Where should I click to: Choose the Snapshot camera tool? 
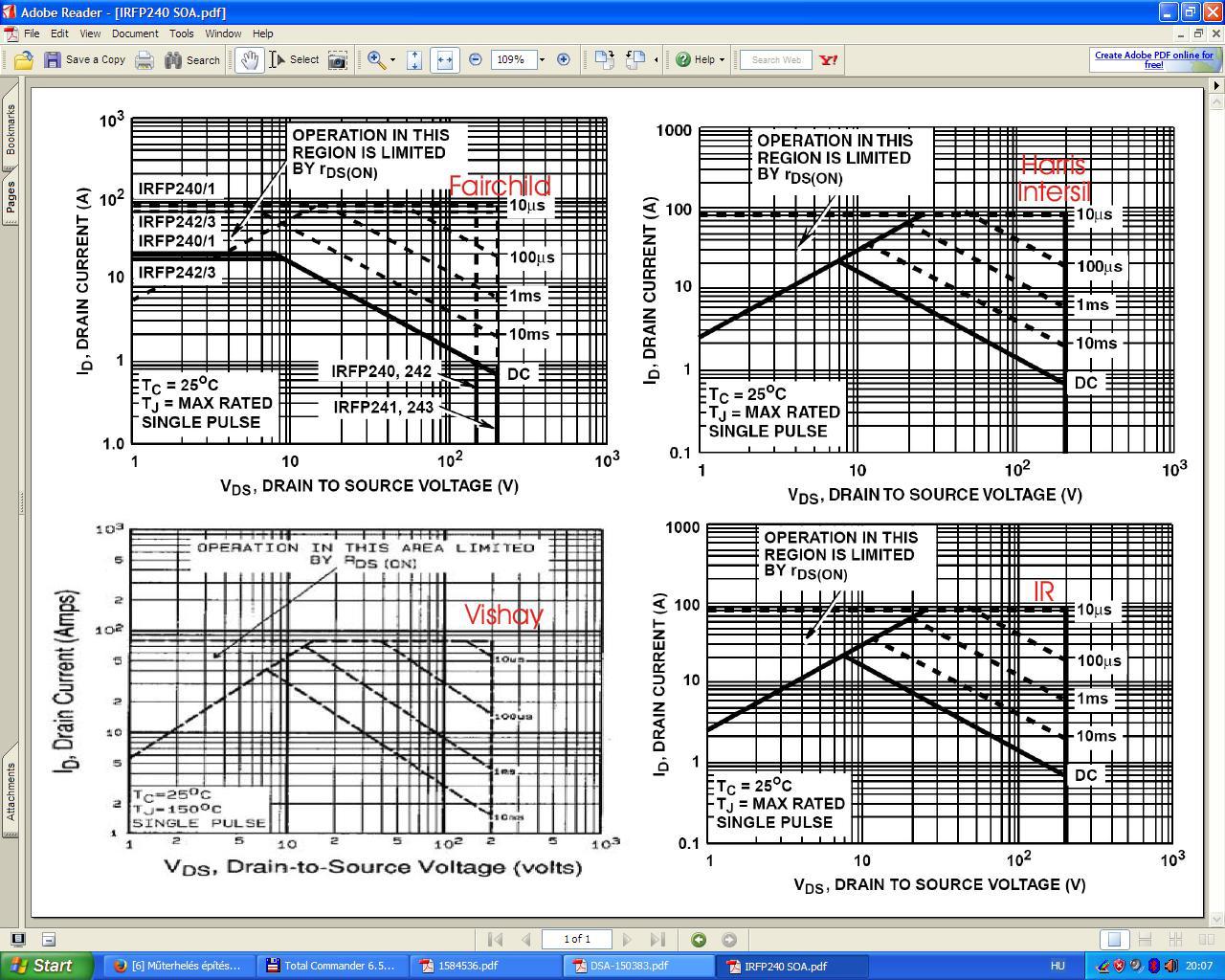338,59
